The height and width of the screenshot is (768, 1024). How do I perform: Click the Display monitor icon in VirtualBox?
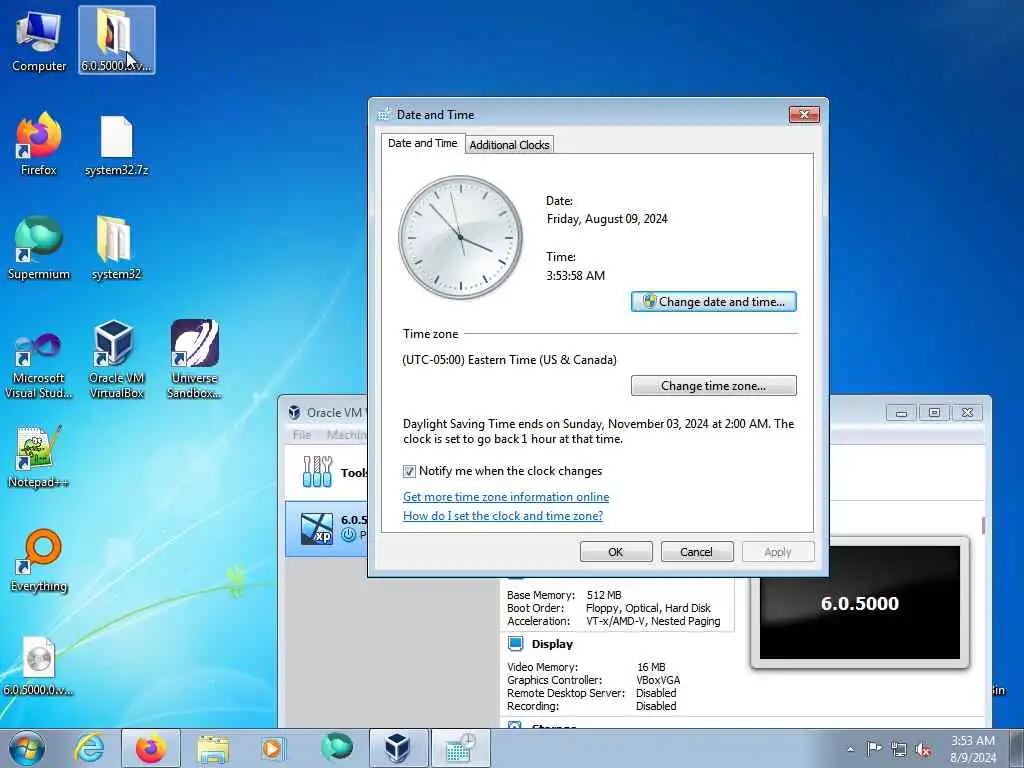[515, 644]
